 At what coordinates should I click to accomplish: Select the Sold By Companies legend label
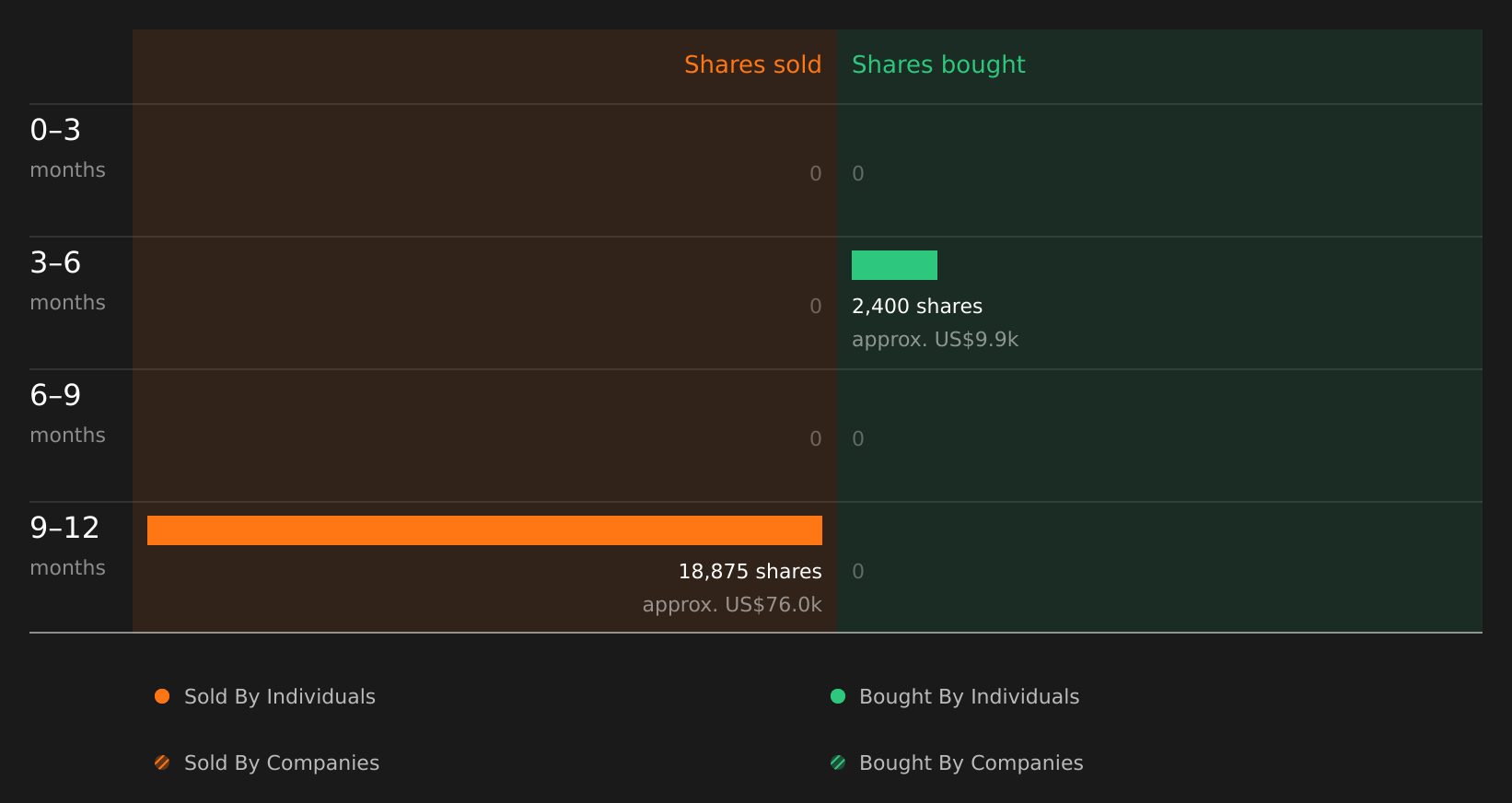pos(282,763)
